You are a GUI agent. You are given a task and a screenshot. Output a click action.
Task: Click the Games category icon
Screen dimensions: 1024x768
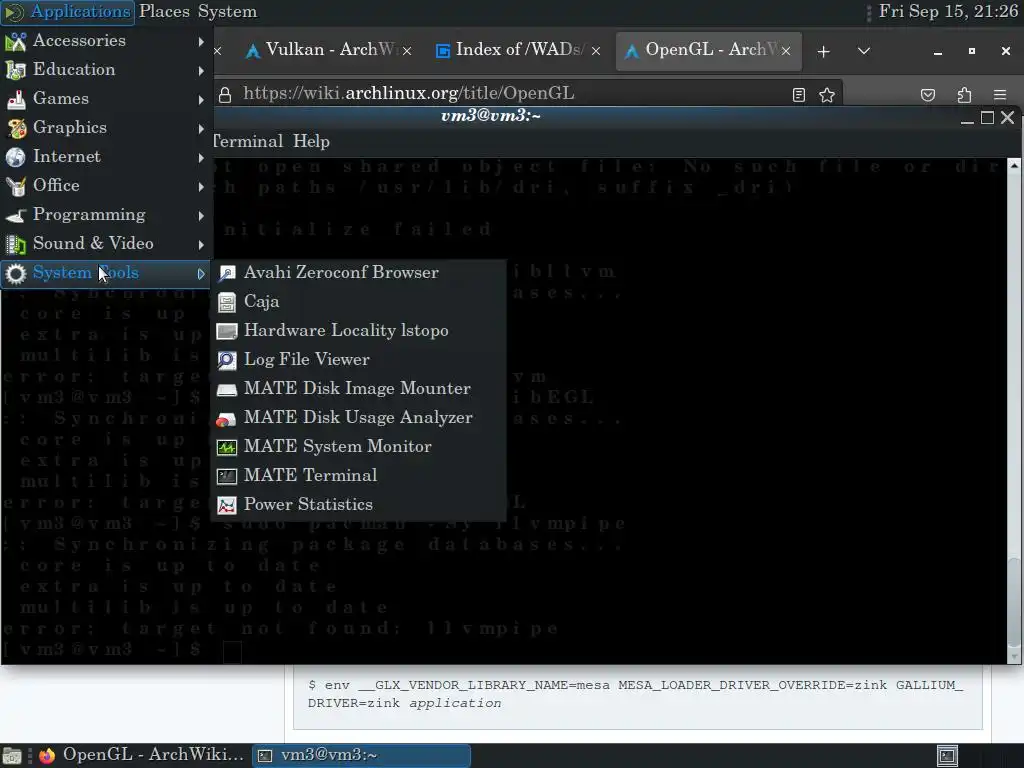[x=16, y=99]
